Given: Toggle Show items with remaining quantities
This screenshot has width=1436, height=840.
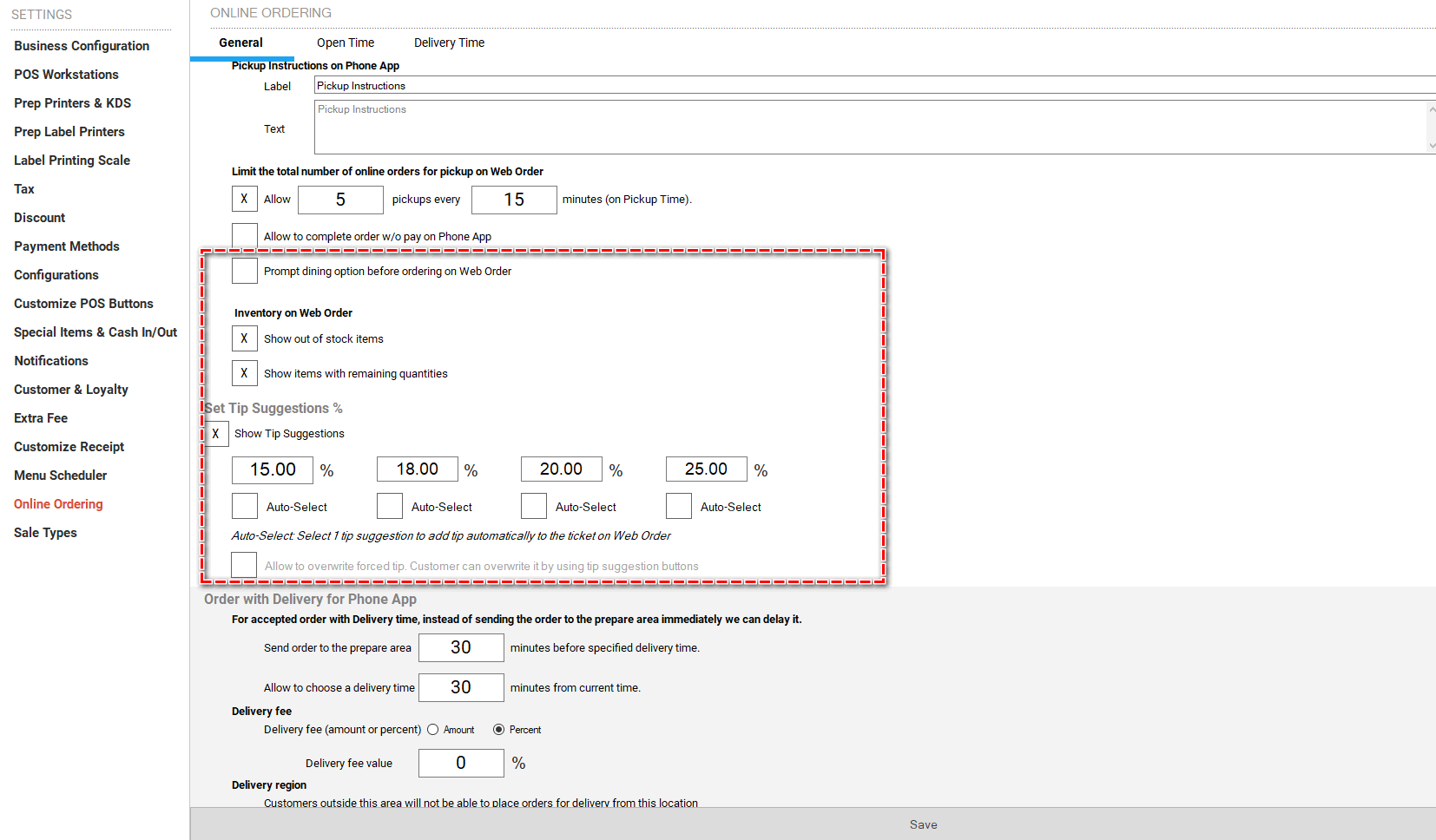Looking at the screenshot, I should [244, 373].
